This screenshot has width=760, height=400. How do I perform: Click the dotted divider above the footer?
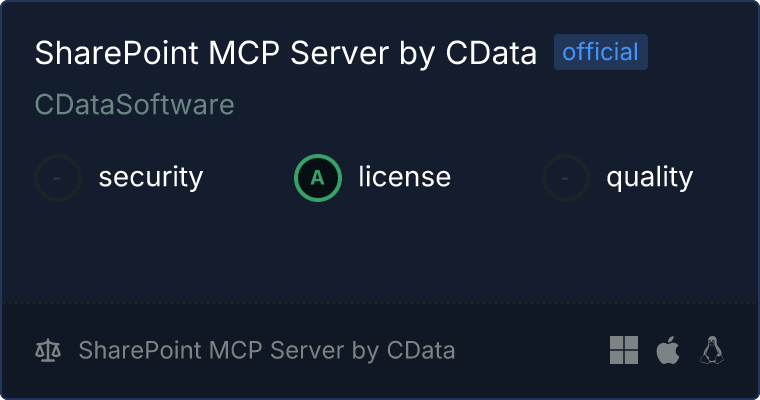pyautogui.click(x=380, y=302)
